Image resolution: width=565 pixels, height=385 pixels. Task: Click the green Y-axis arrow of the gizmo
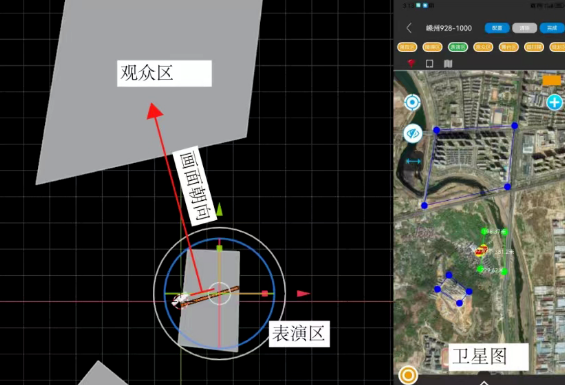(x=219, y=209)
